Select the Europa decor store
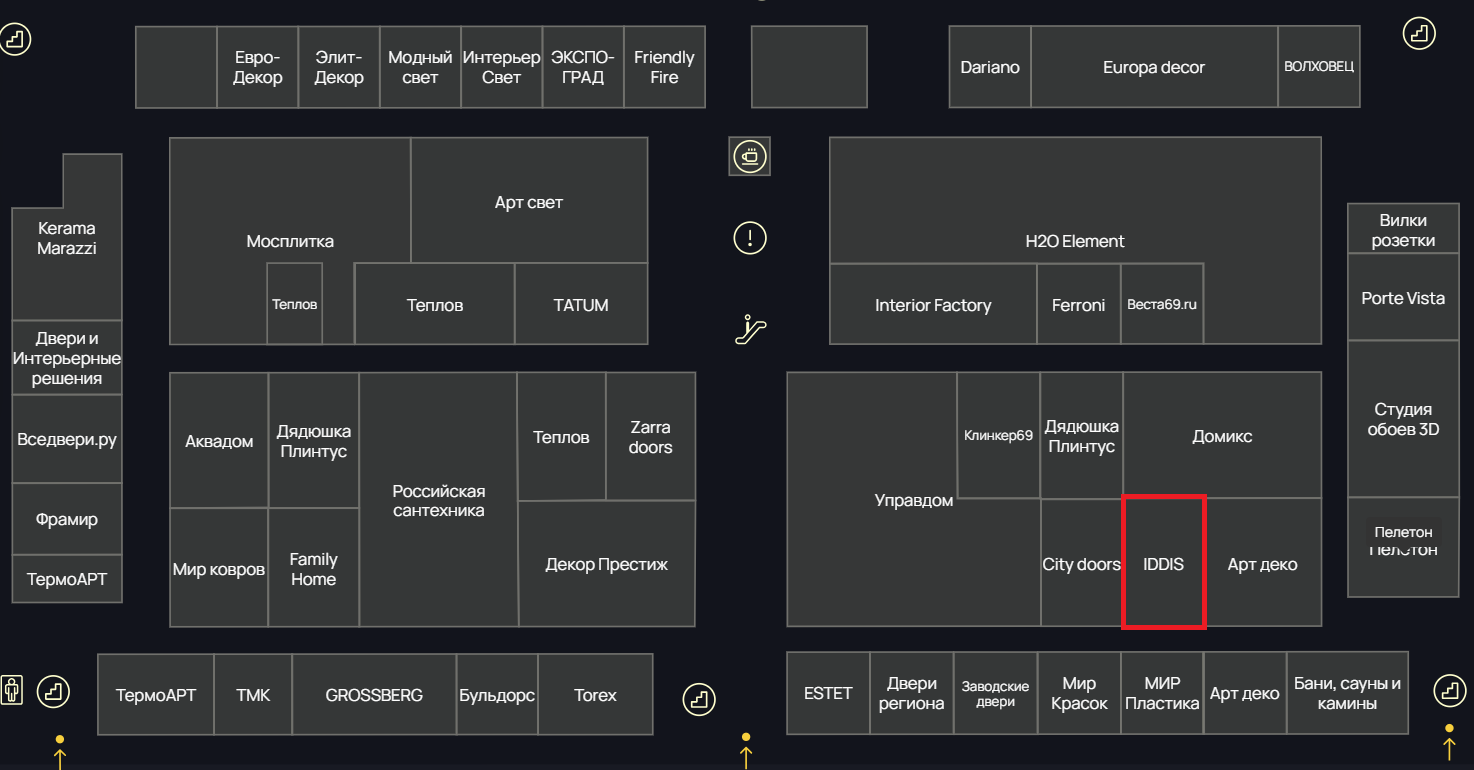1474x770 pixels. 1154,67
